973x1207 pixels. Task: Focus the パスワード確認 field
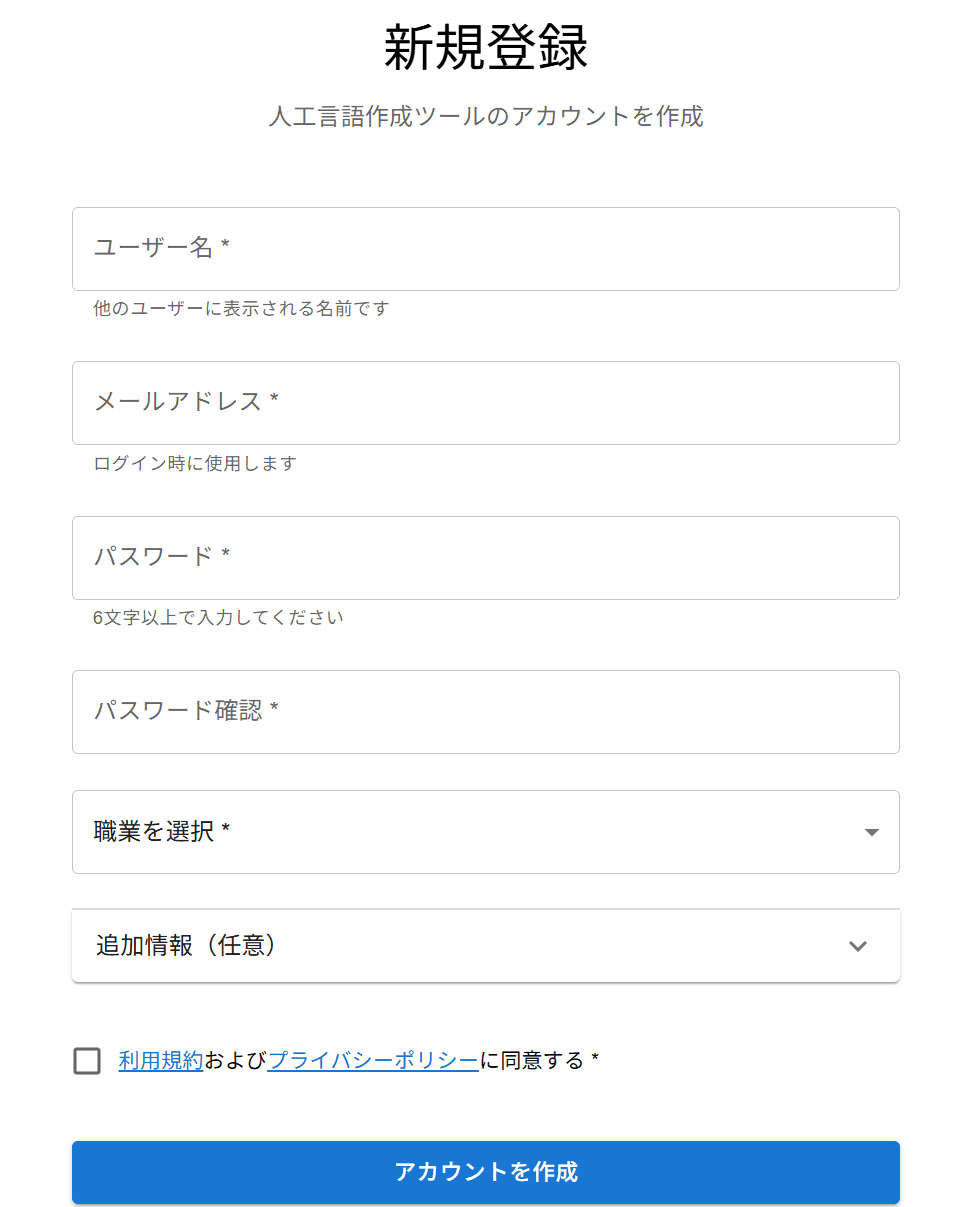tap(486, 712)
